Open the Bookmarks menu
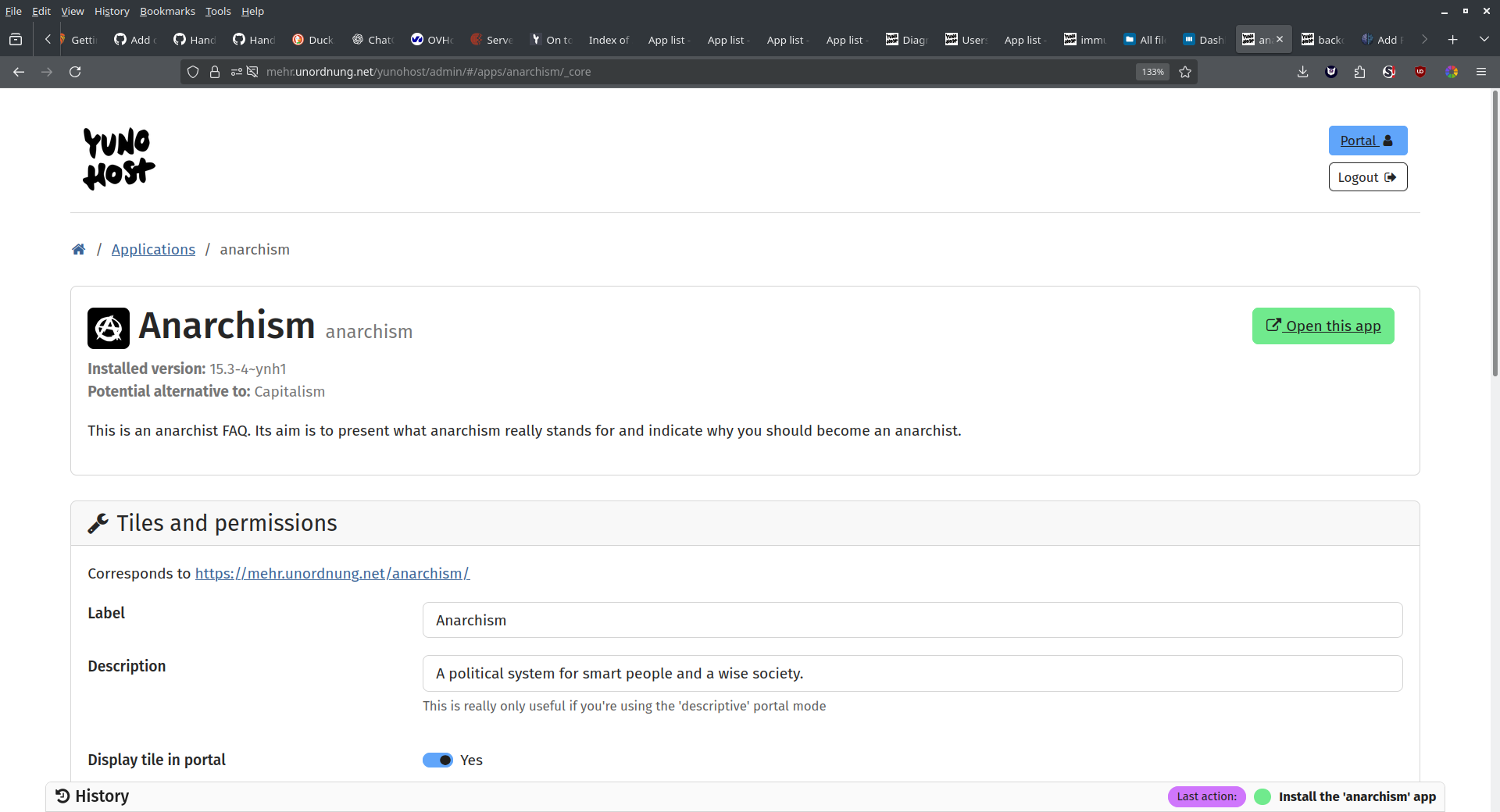The width and height of the screenshot is (1500, 812). (x=167, y=11)
